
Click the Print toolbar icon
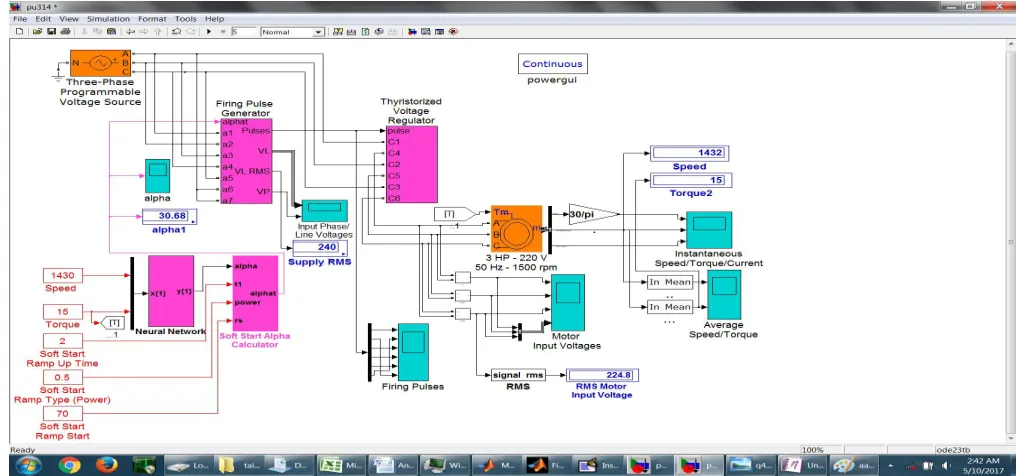click(64, 32)
